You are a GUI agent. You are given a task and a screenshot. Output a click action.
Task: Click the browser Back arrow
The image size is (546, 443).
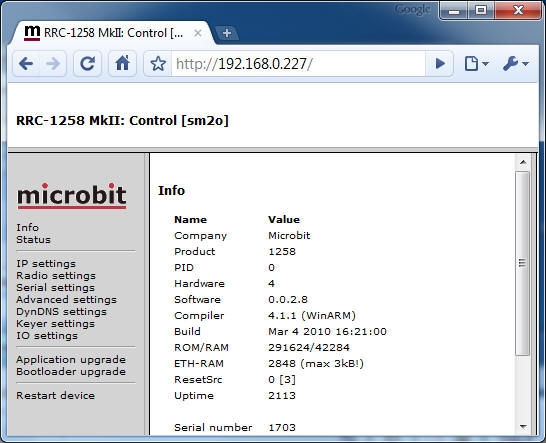coord(26,64)
